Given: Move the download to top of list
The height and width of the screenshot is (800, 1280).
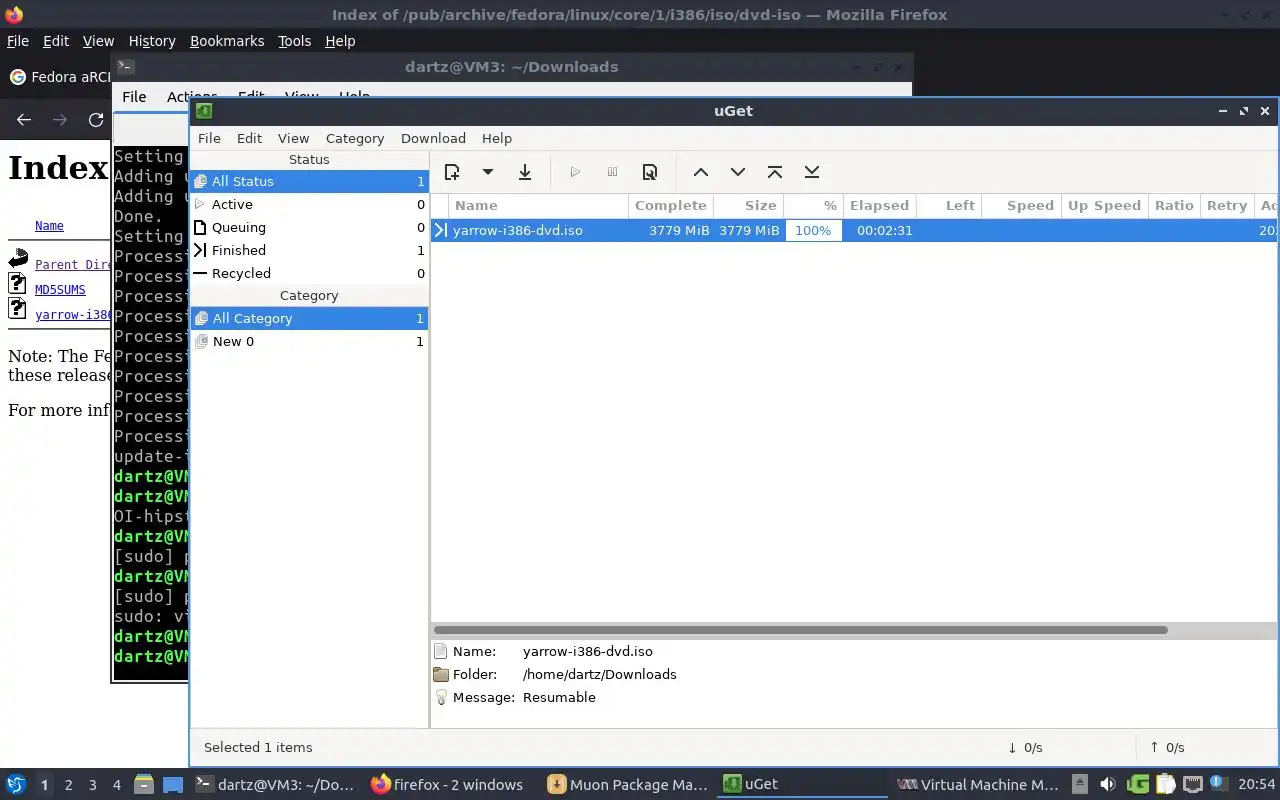Looking at the screenshot, I should pyautogui.click(x=775, y=172).
